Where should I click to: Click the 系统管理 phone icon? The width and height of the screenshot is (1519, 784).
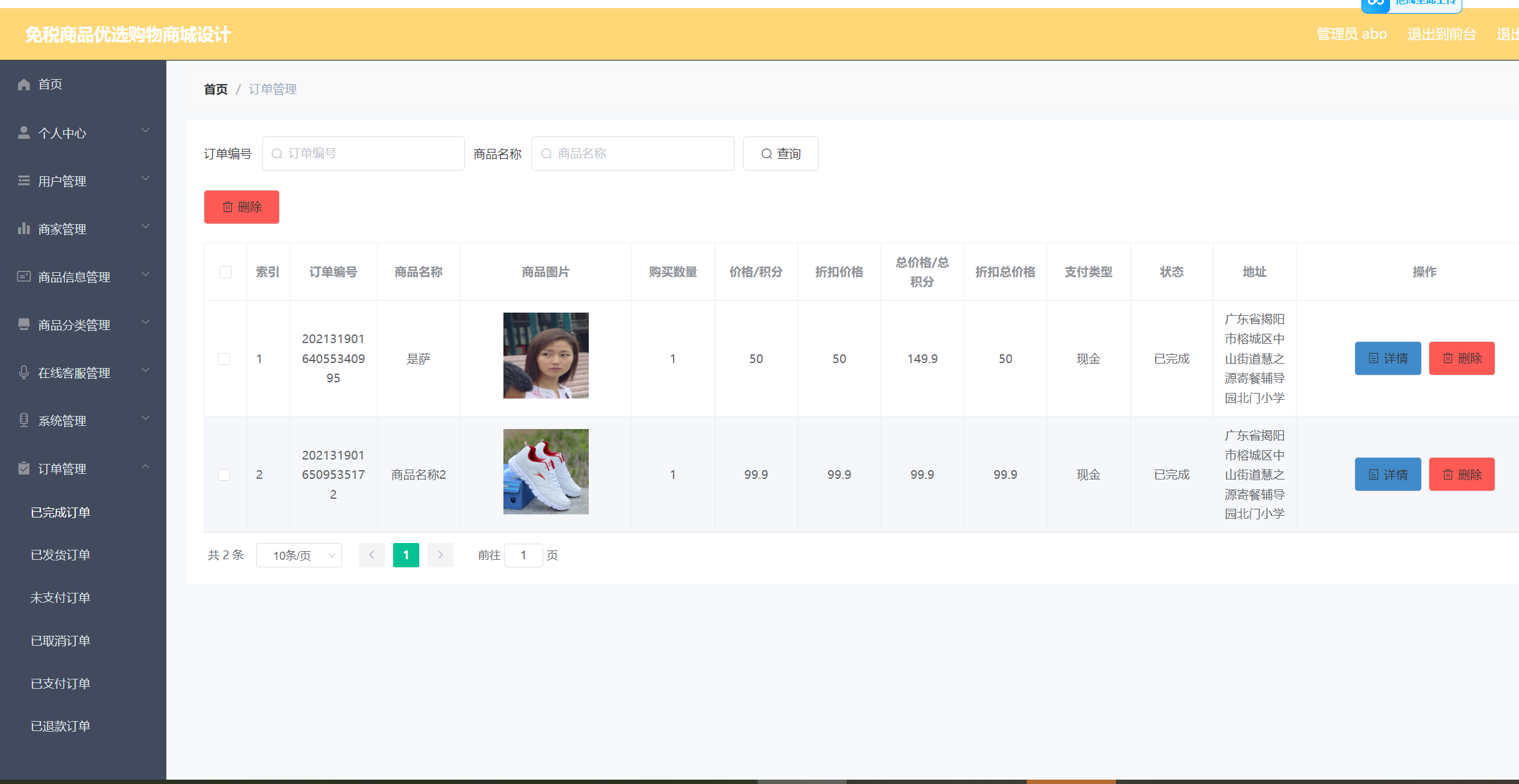24,420
